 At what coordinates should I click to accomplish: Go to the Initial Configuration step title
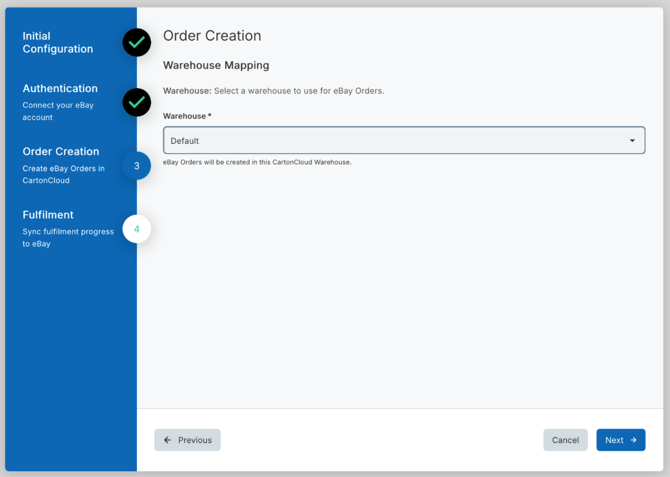click(x=58, y=42)
